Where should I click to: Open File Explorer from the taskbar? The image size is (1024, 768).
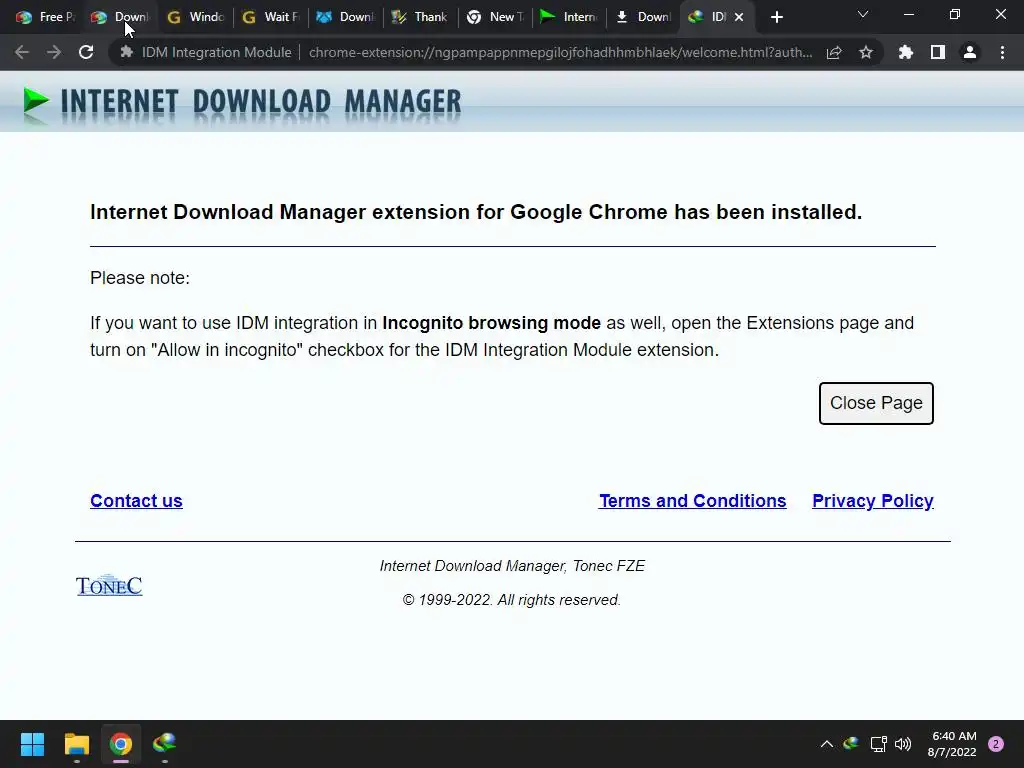[x=76, y=744]
